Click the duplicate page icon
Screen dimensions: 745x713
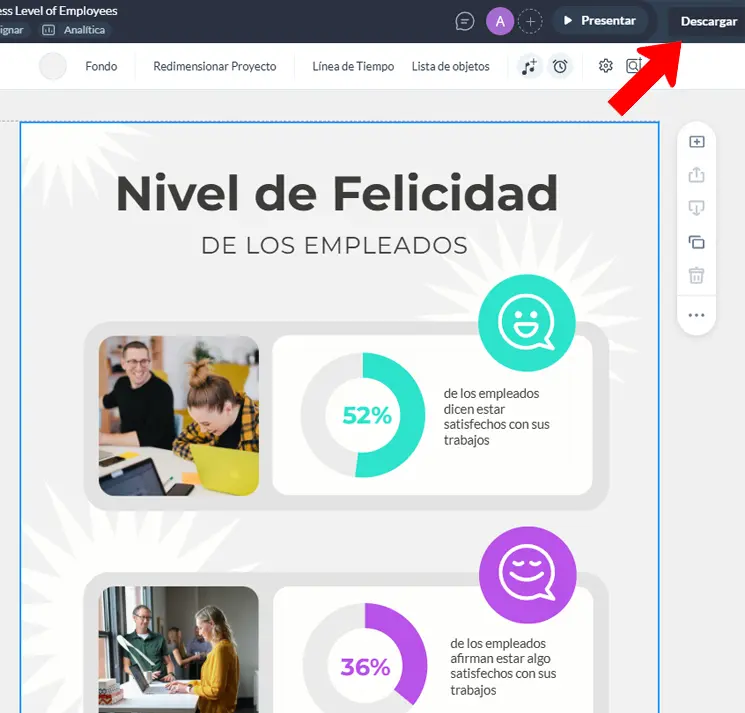[x=697, y=242]
